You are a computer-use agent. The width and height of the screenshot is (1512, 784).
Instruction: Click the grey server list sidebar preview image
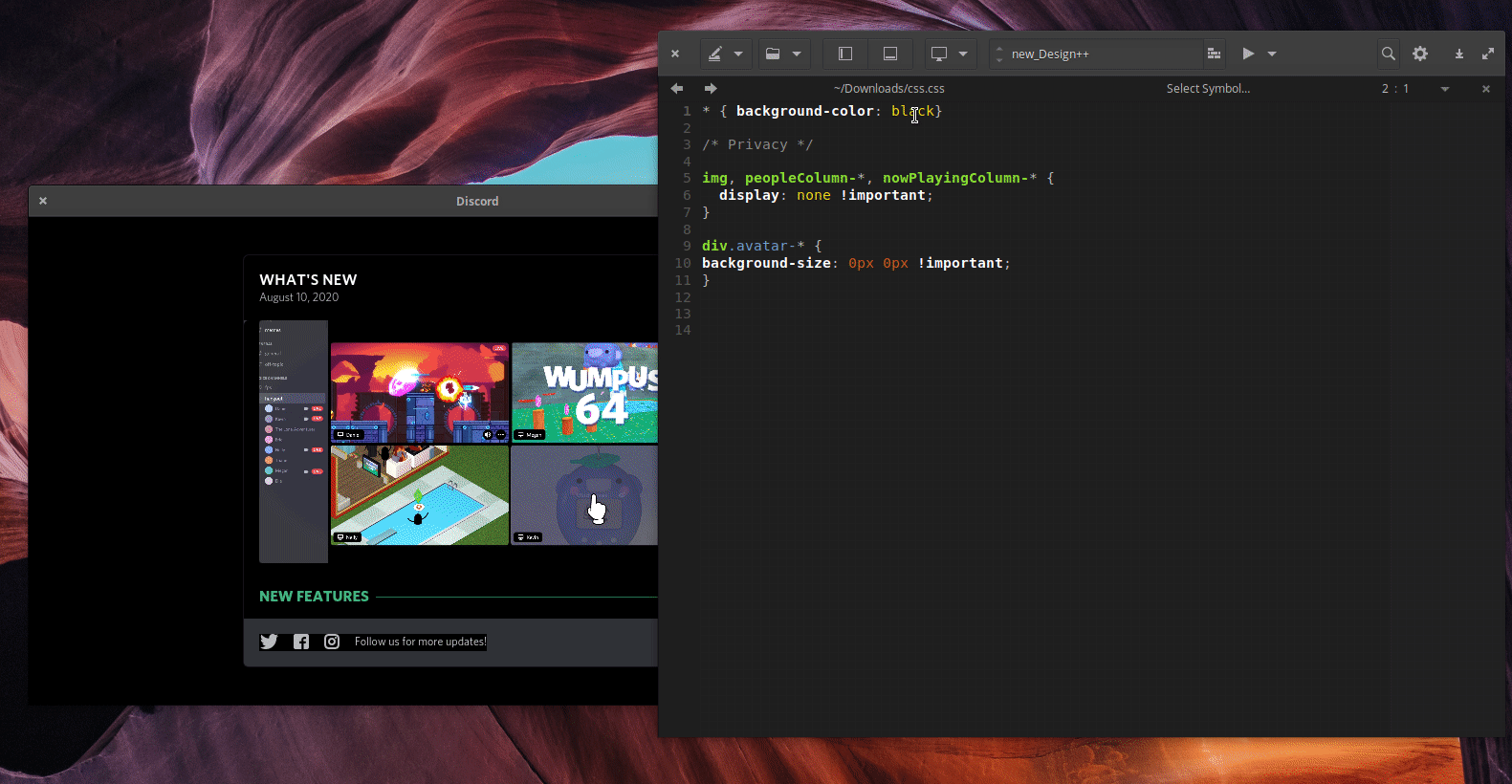(294, 442)
